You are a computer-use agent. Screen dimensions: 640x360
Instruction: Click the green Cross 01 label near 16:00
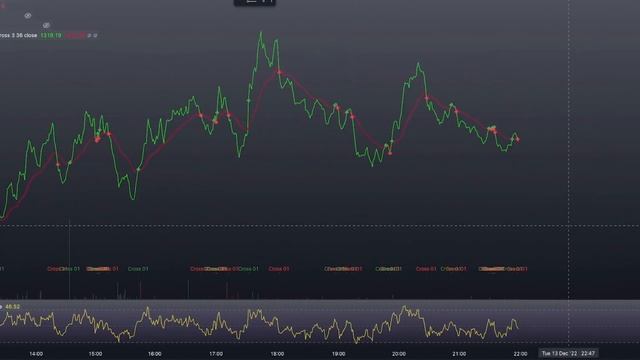coord(138,269)
